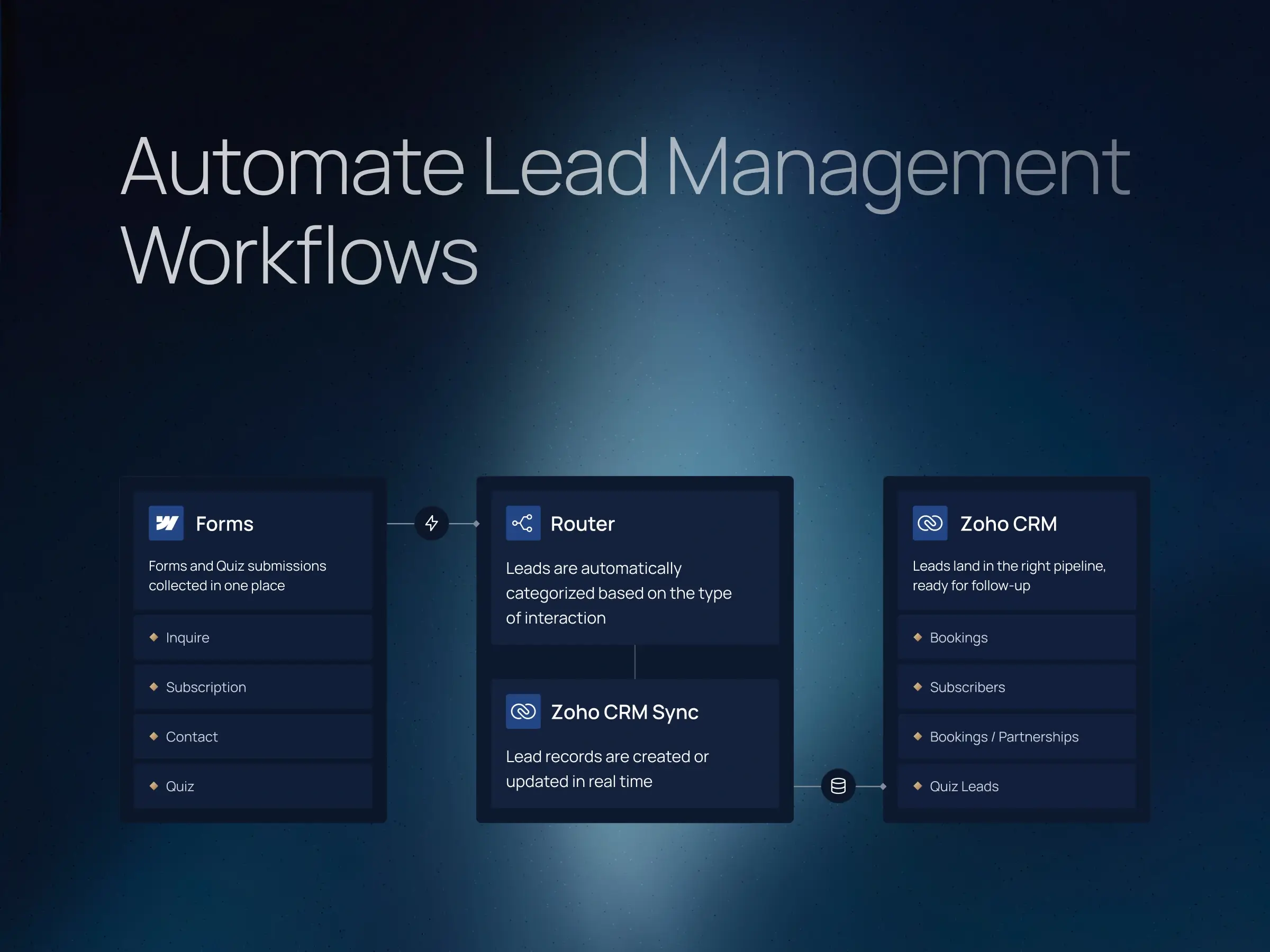This screenshot has width=1270, height=952.
Task: Select the Bookings / Partnerships row
Action: coord(1017,737)
